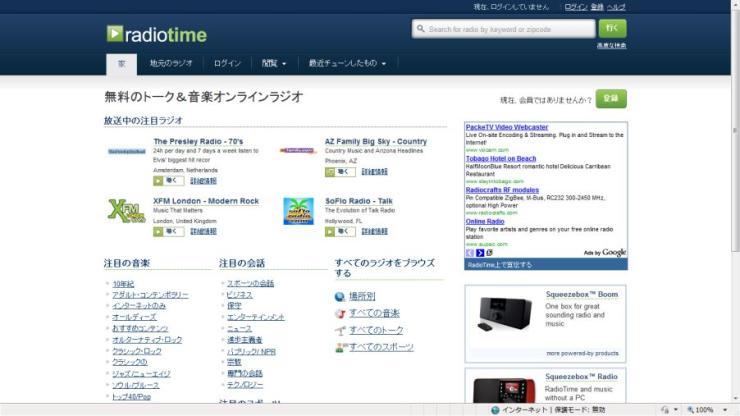Click the SoFlo Radio palm tree logo

(298, 211)
